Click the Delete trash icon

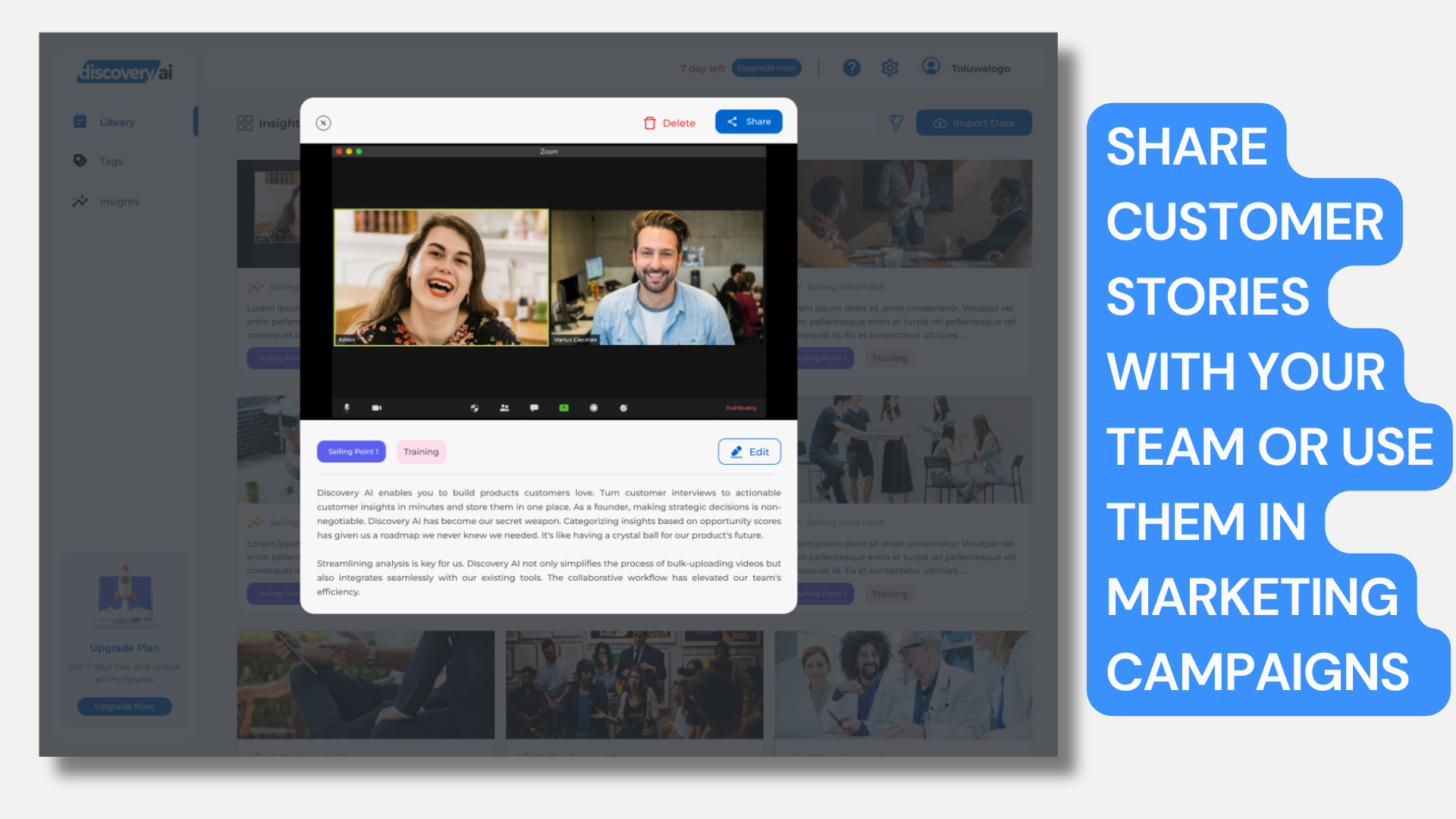click(x=650, y=123)
